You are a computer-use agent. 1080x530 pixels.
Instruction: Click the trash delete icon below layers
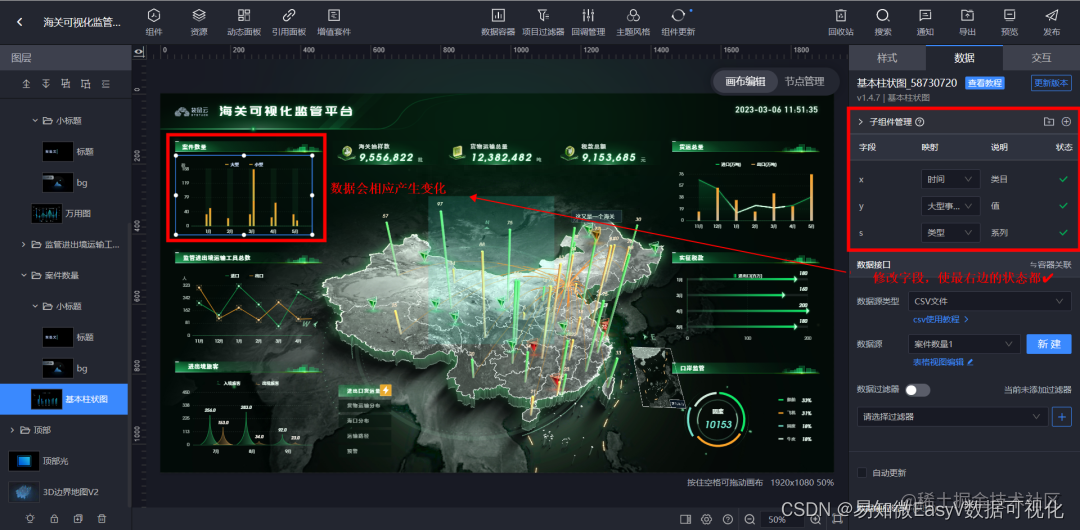coord(101,518)
